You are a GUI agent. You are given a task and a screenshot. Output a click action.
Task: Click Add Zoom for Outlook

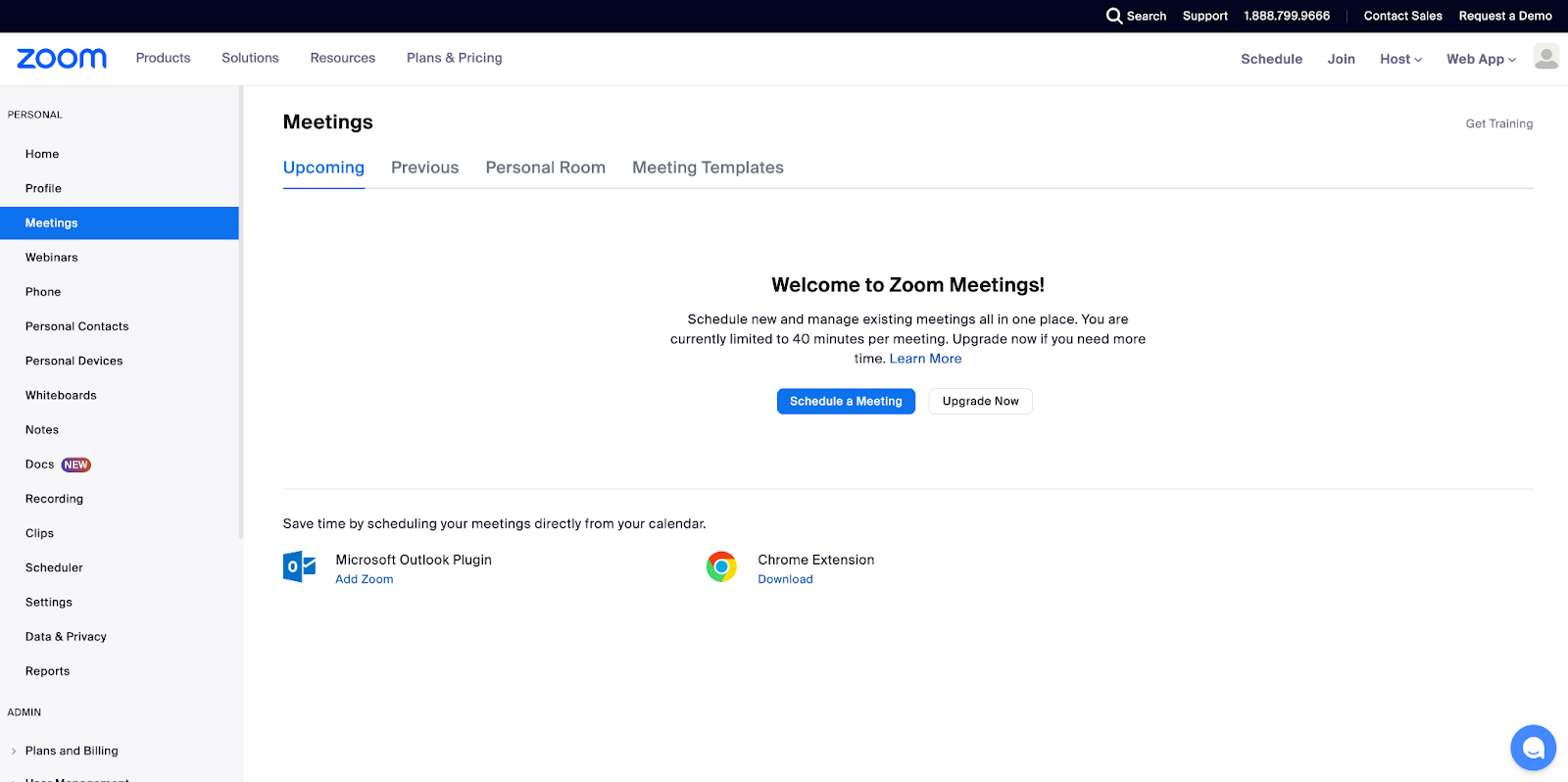tap(365, 579)
